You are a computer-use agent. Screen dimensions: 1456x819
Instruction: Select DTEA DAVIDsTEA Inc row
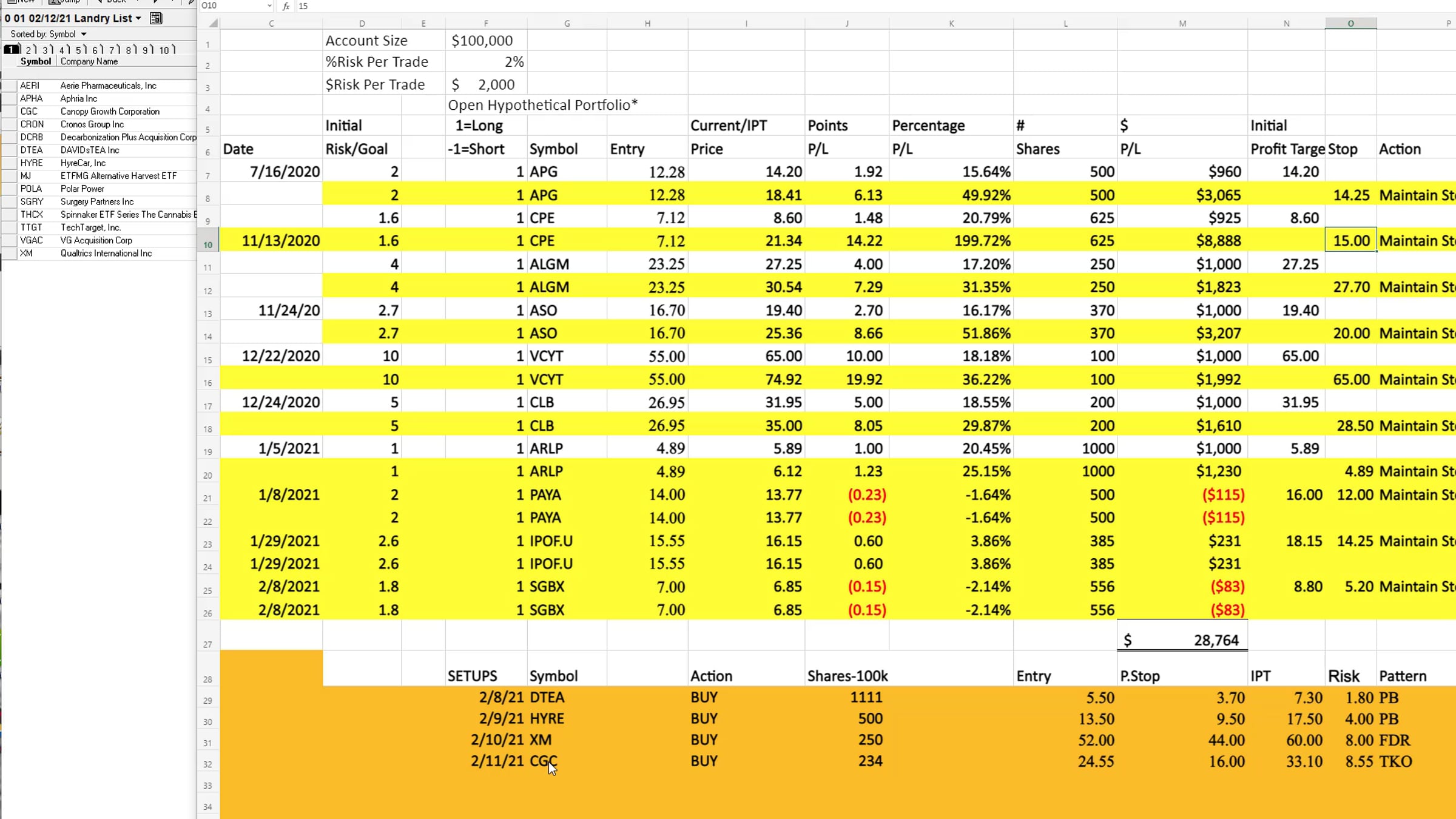pyautogui.click(x=99, y=150)
